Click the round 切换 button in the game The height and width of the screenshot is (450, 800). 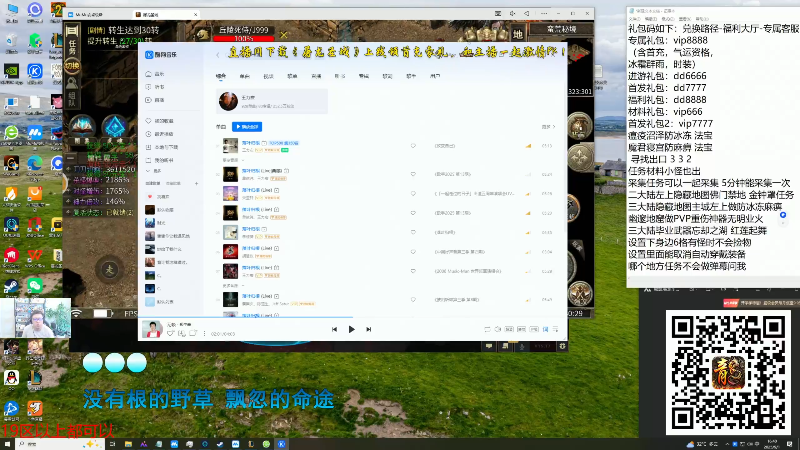point(72,66)
